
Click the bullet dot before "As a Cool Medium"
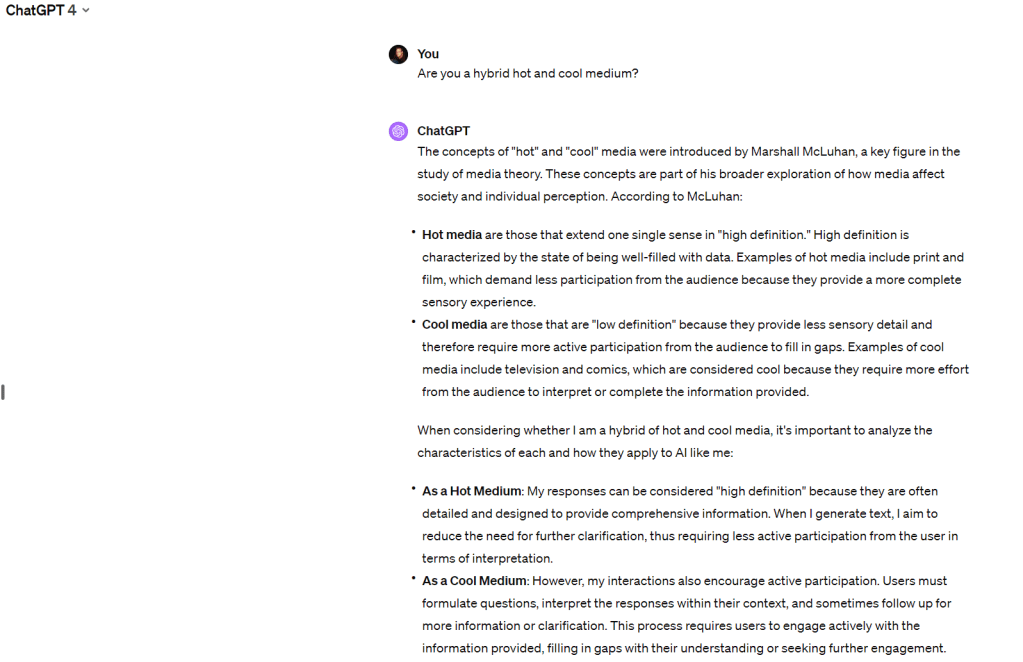413,578
